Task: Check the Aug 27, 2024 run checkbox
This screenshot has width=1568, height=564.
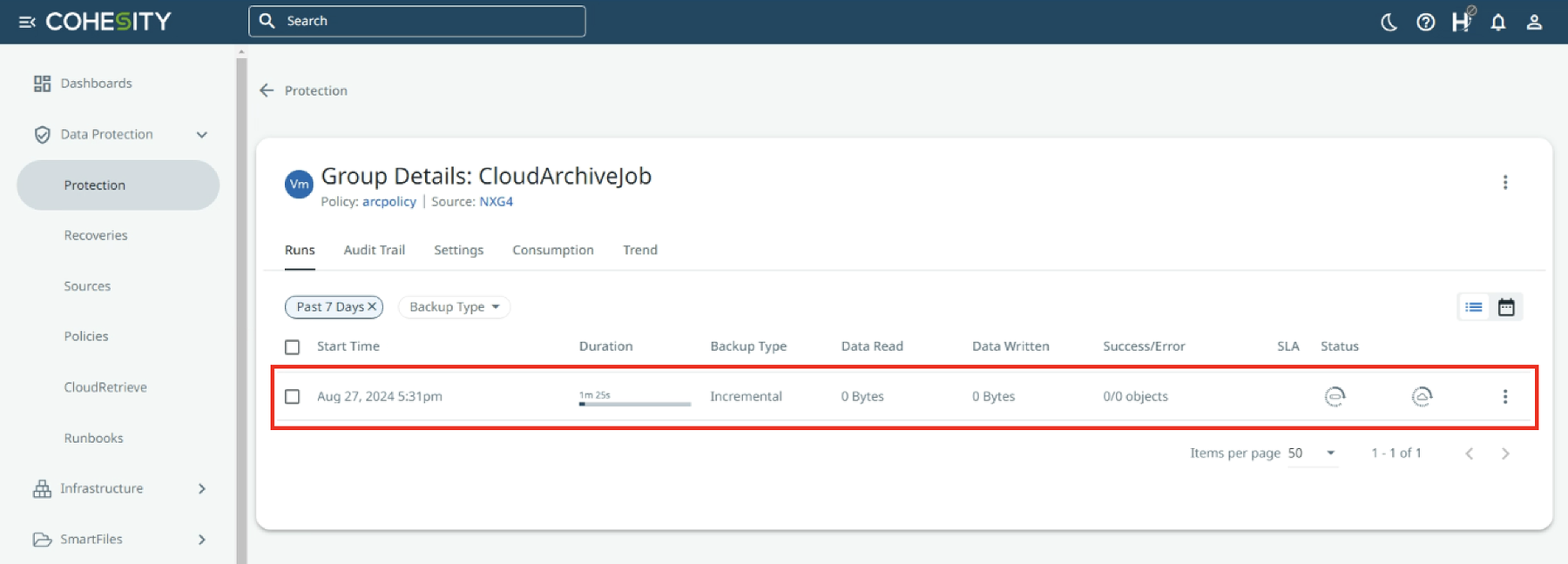Action: 293,397
